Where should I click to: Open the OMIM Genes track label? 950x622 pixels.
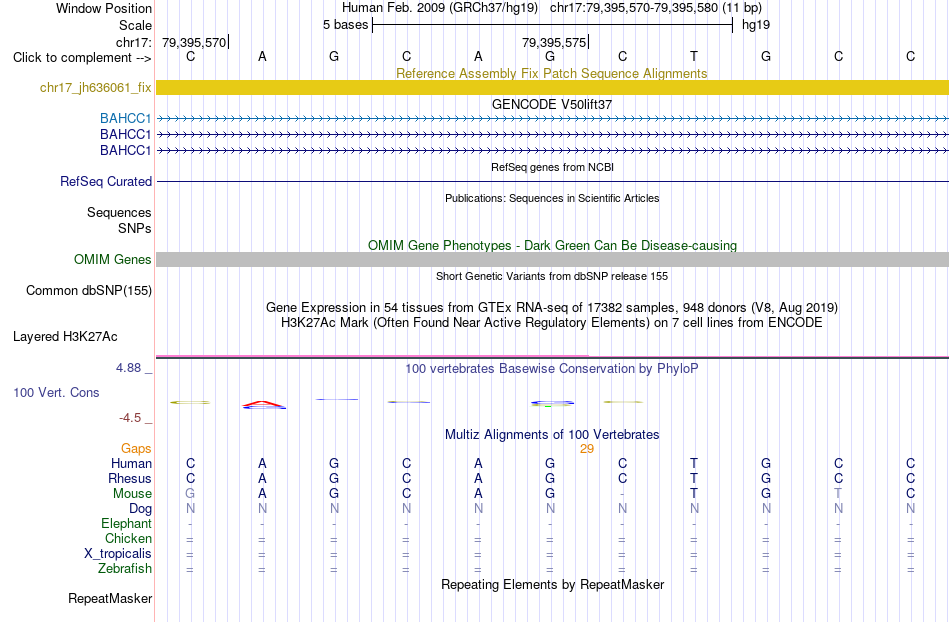point(112,259)
